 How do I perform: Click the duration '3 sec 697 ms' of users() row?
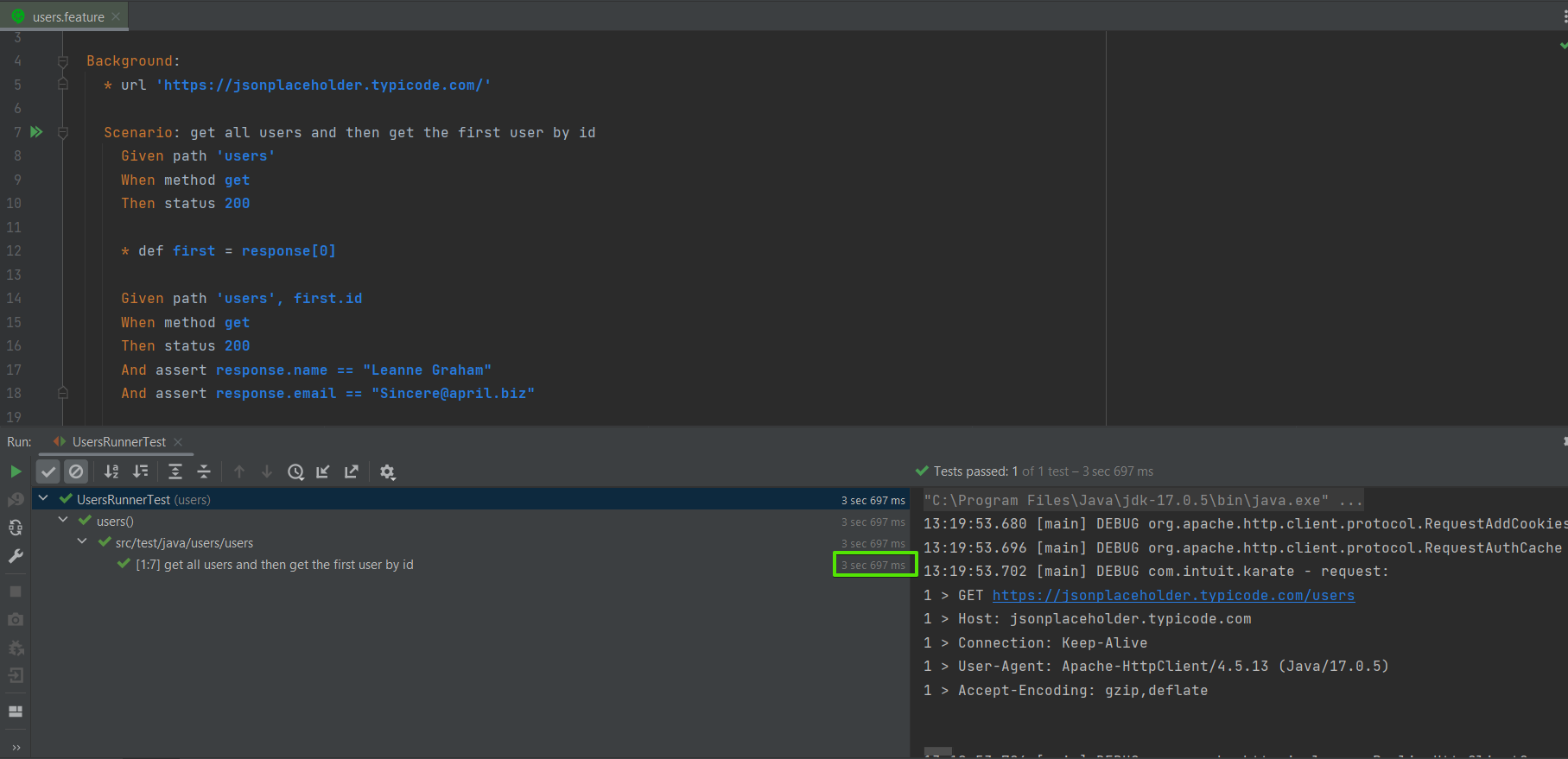pyautogui.click(x=873, y=522)
